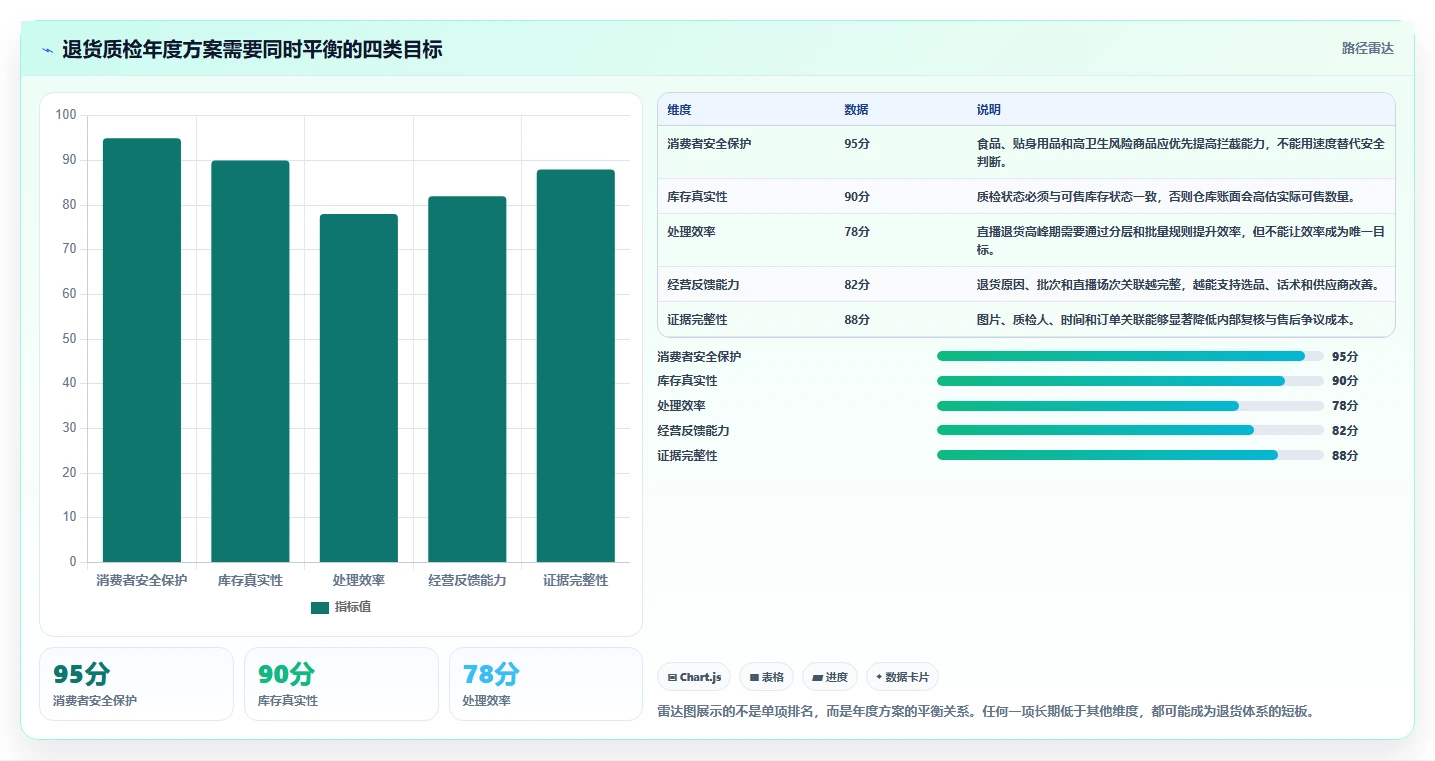Click the 处理效率 progress list label

point(681,406)
